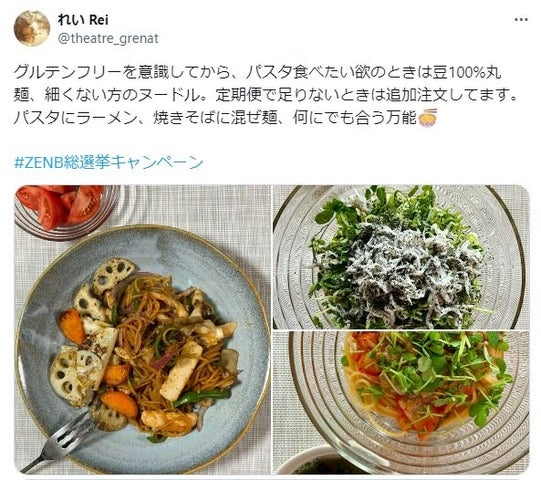Screen dimensions: 541x480
Task: Open the tomato pasta with sprouts photo
Action: tap(401, 402)
